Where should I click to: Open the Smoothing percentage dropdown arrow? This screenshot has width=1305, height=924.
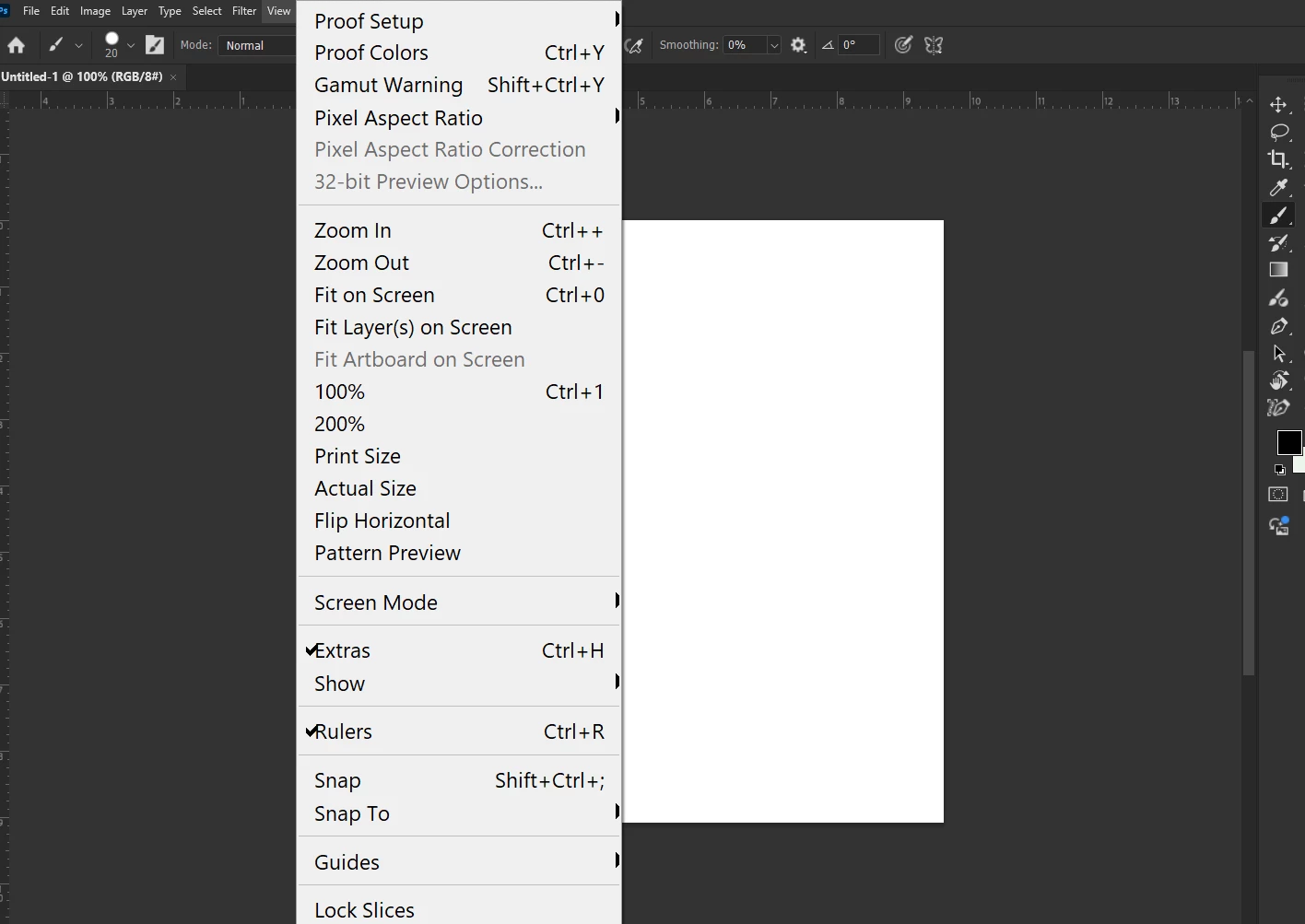pos(774,45)
